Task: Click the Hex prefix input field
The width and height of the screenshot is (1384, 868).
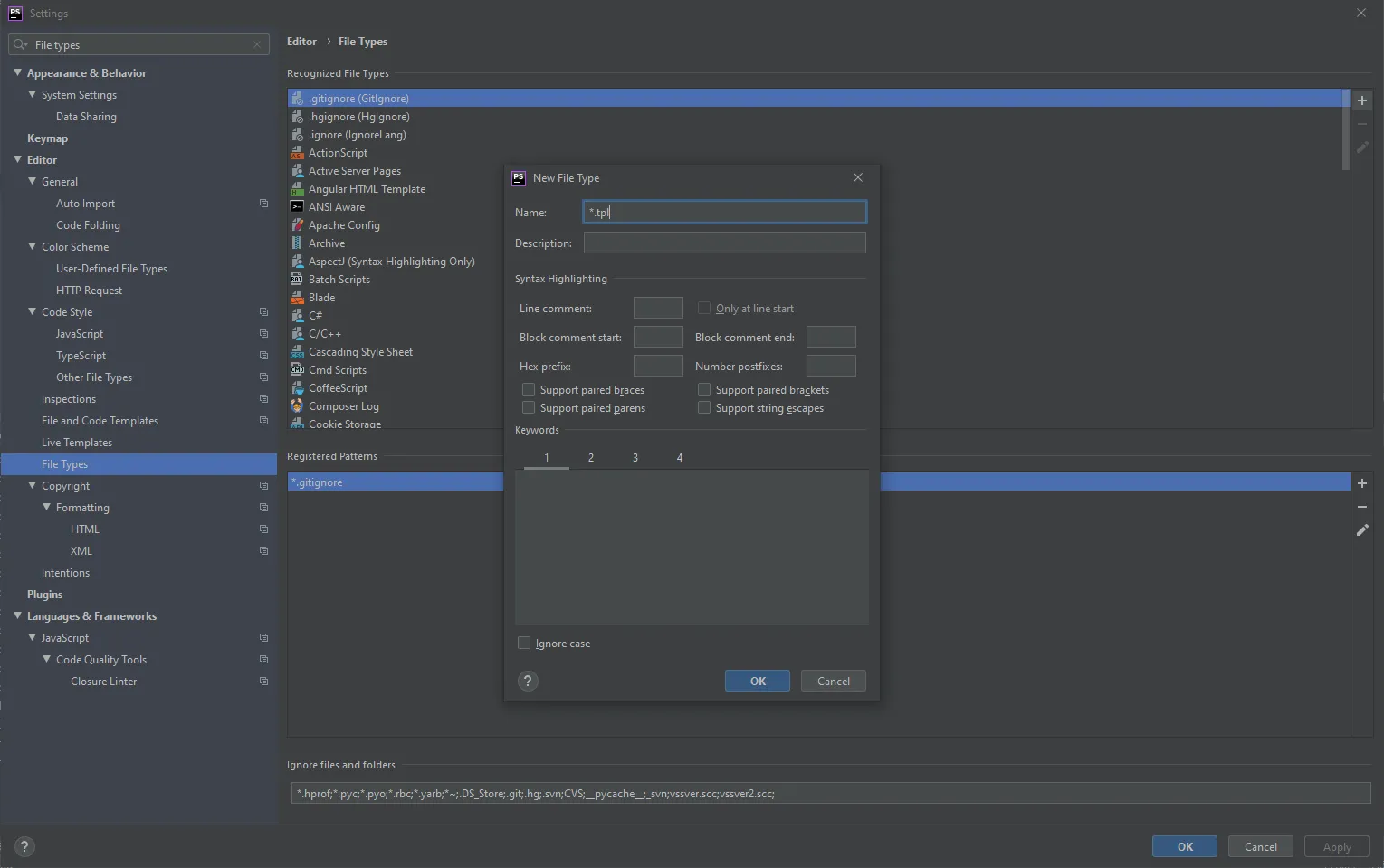Action: pyautogui.click(x=658, y=366)
